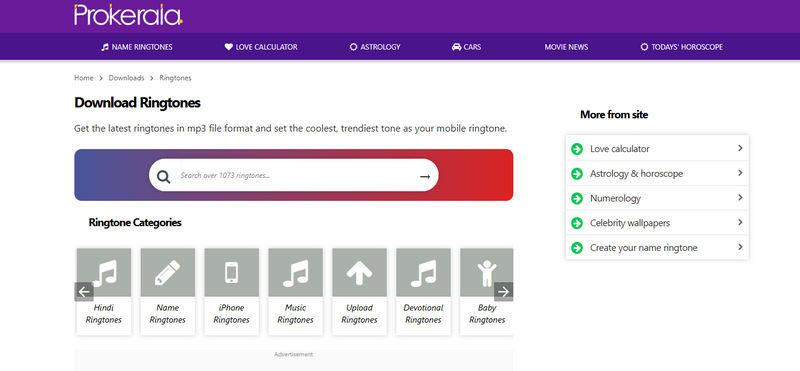Click the Devotional Ringtones label
Image resolution: width=800 pixels, height=371 pixels.
(x=423, y=314)
